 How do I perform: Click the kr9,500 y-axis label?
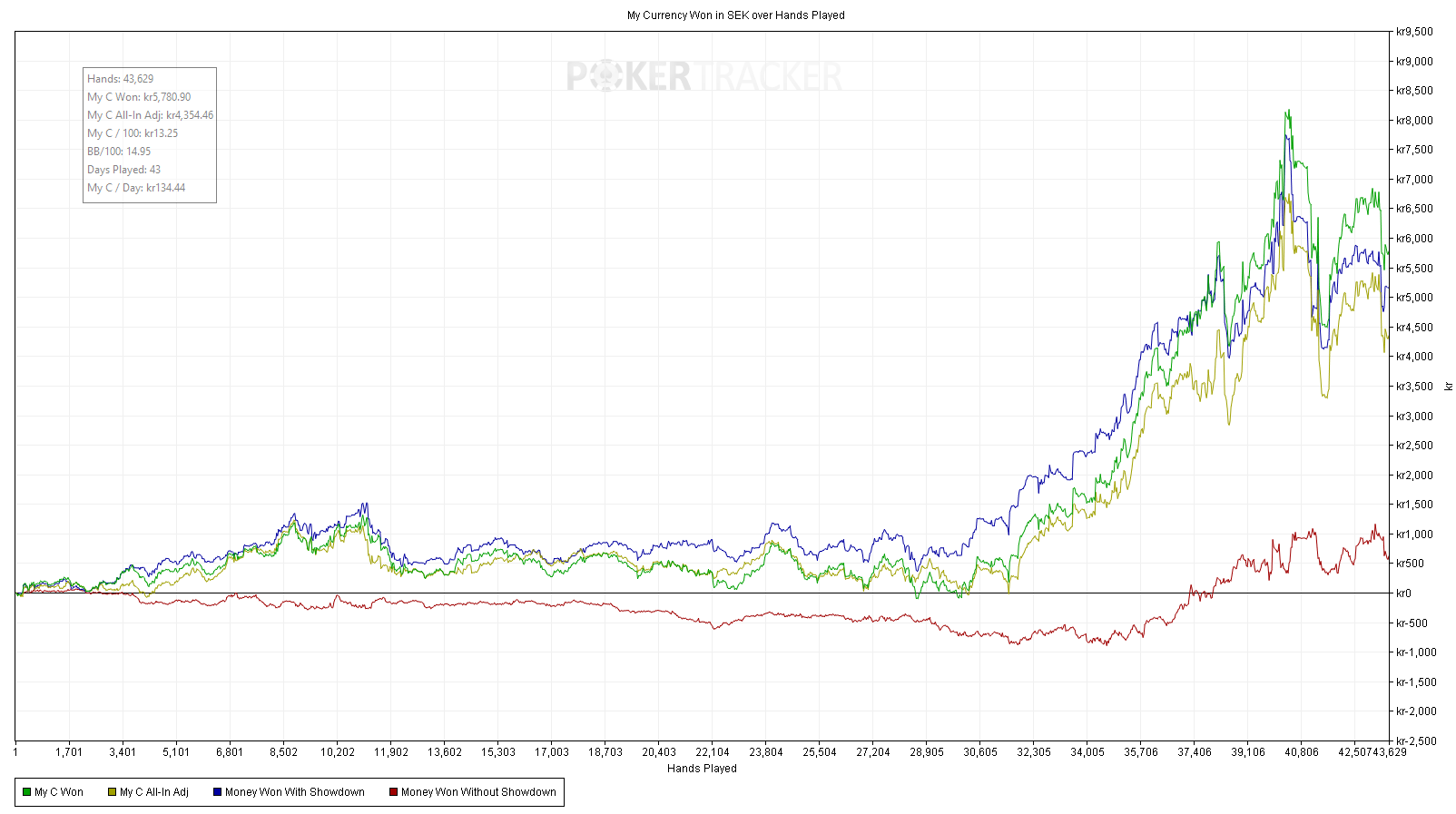[1414, 32]
